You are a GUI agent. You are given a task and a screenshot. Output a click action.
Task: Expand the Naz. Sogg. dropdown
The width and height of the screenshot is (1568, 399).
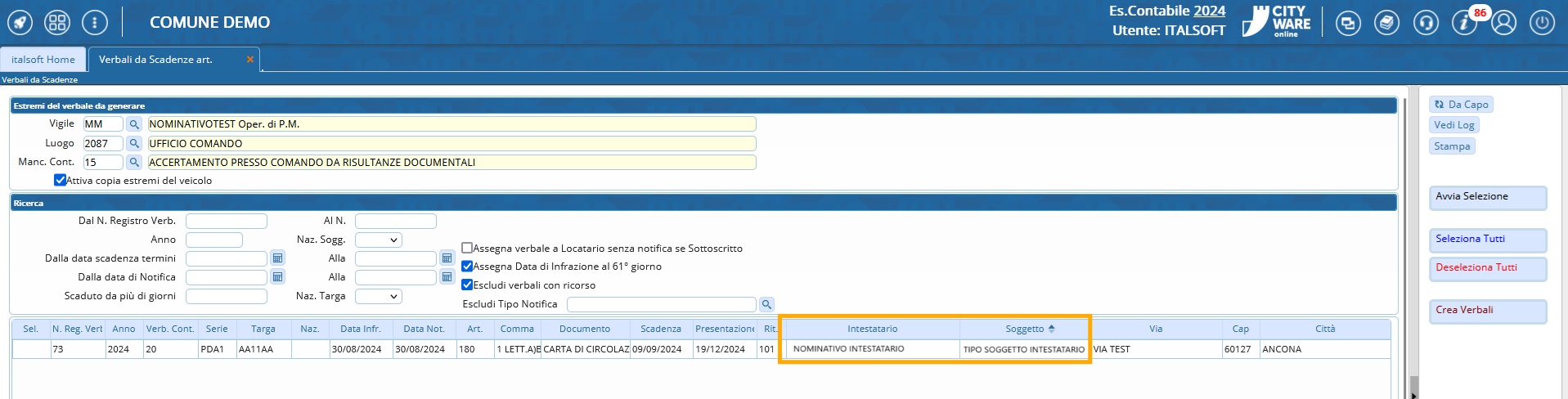tap(378, 240)
